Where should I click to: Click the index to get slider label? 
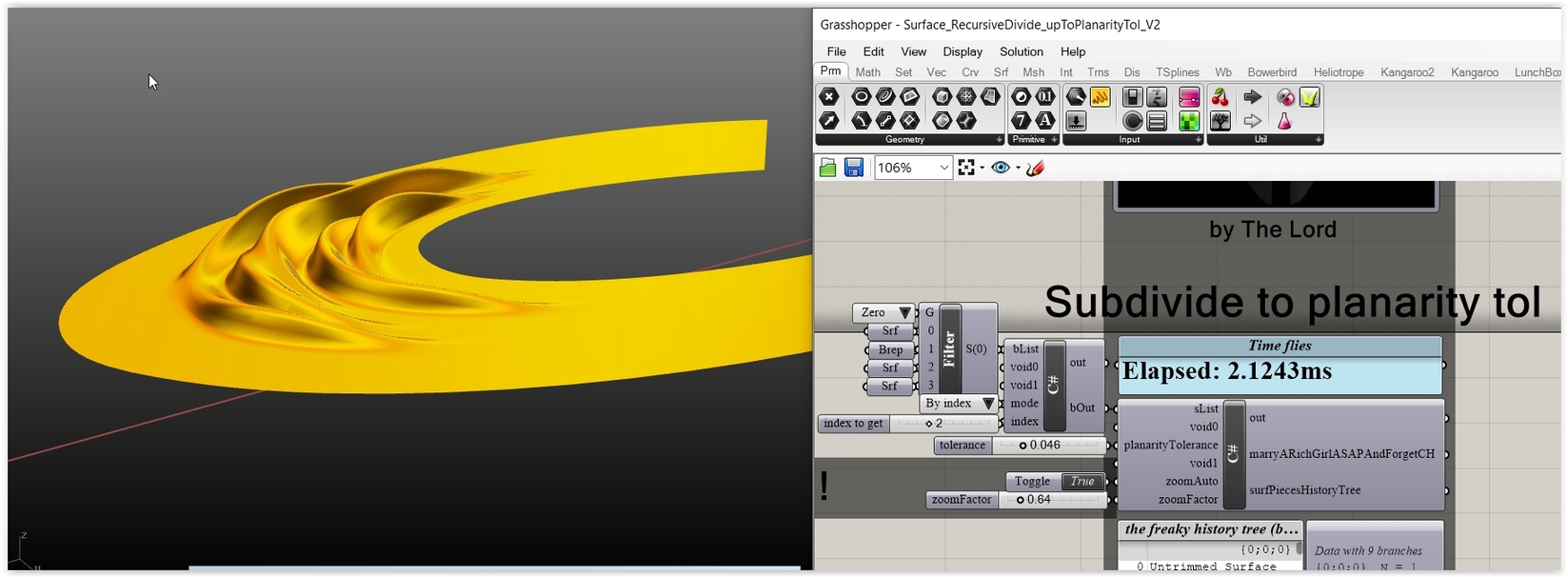[x=853, y=424]
